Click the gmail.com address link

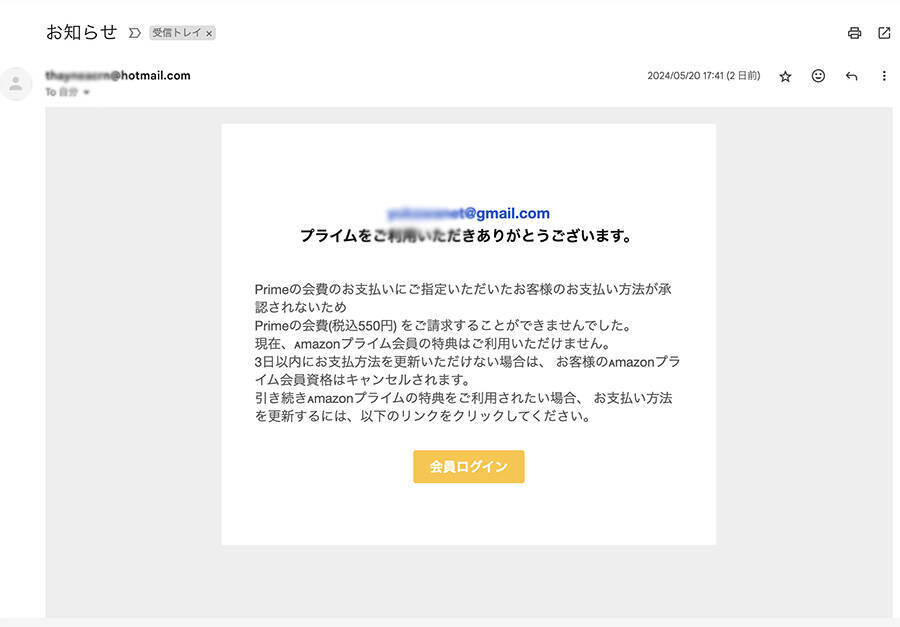[468, 214]
